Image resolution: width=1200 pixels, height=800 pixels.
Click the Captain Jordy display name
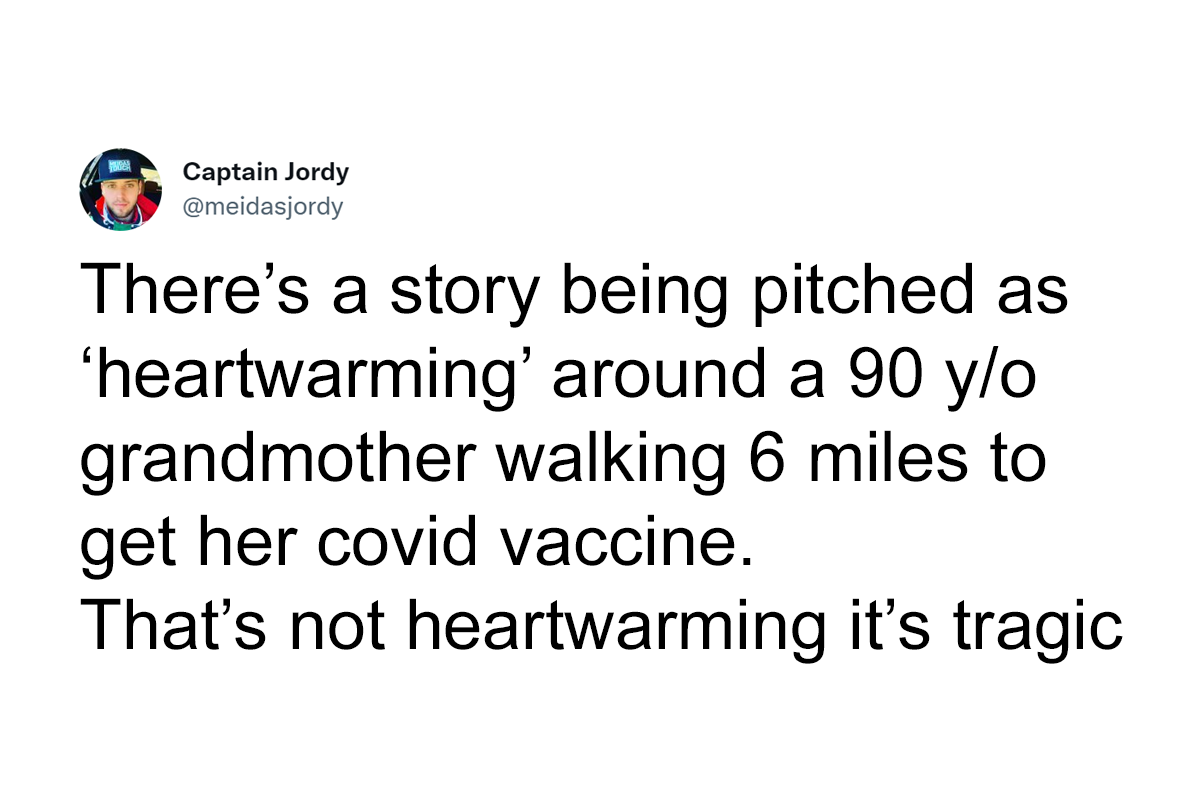(266, 172)
